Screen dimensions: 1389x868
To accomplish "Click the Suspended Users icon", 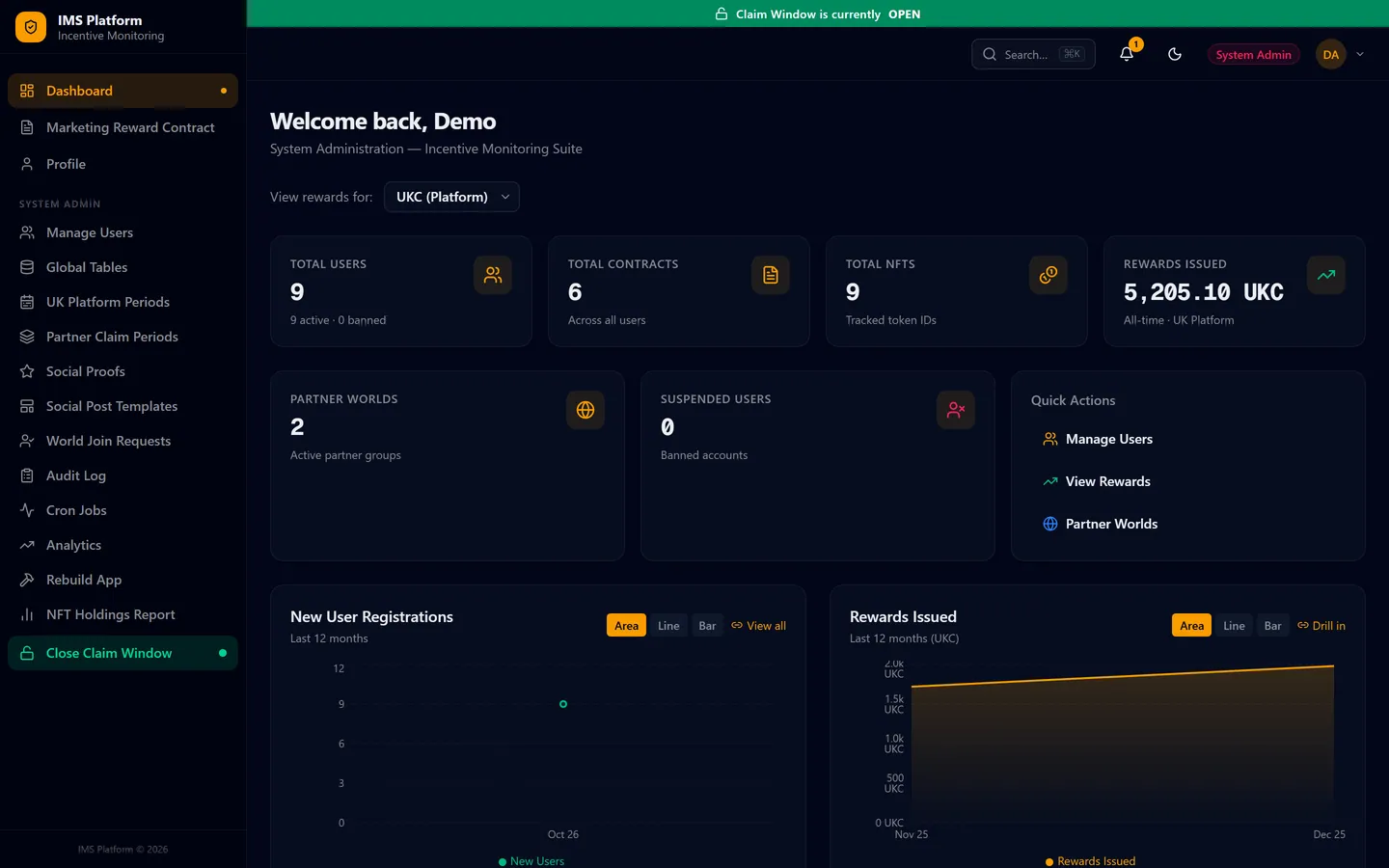I will pyautogui.click(x=956, y=410).
